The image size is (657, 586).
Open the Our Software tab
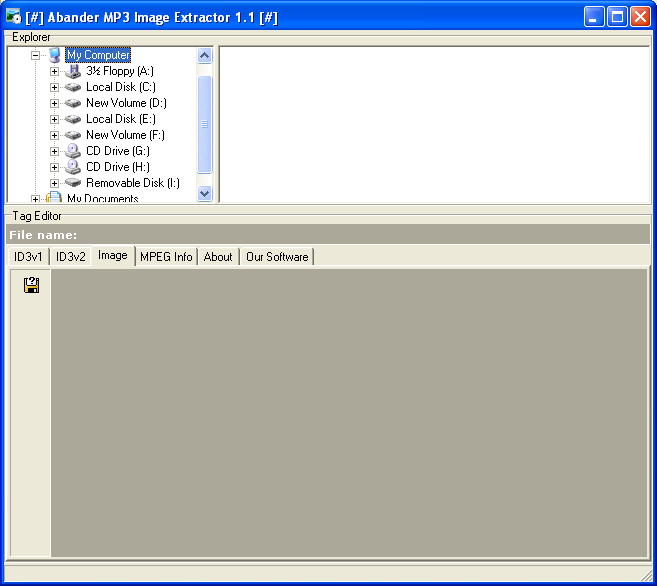point(277,257)
